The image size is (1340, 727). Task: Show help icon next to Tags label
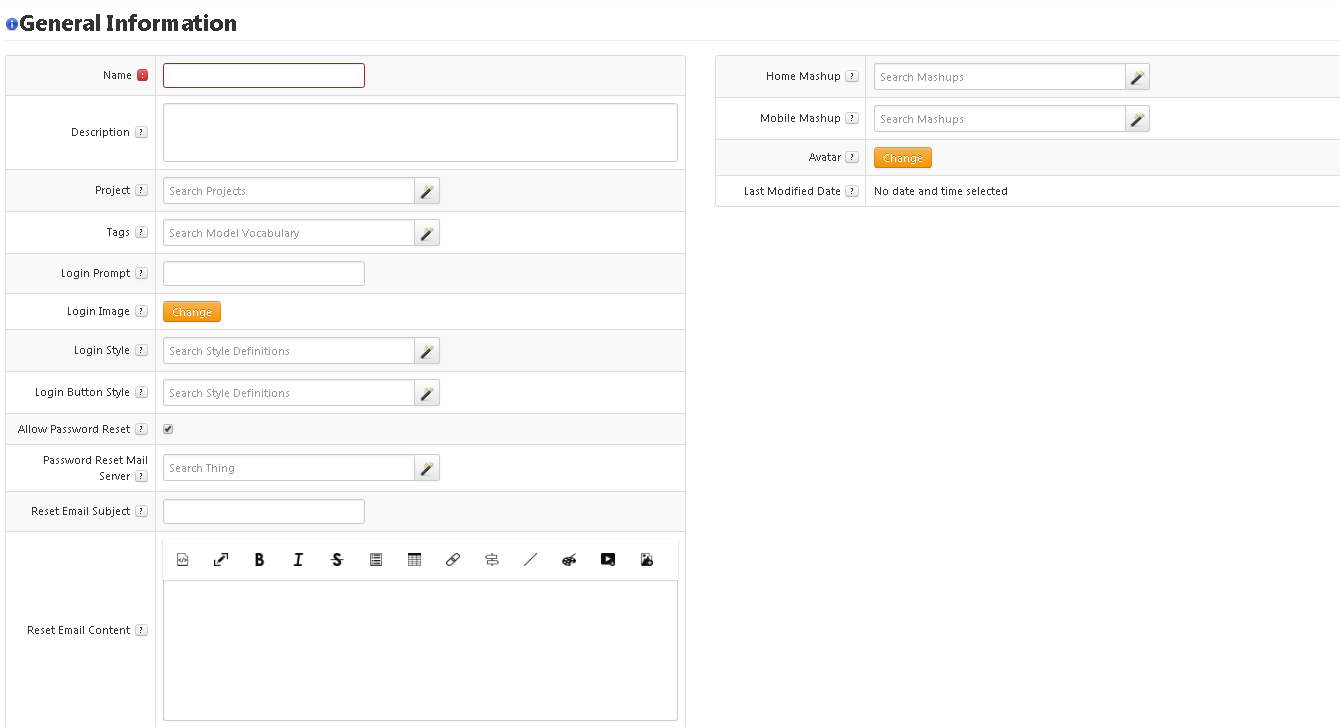142,232
